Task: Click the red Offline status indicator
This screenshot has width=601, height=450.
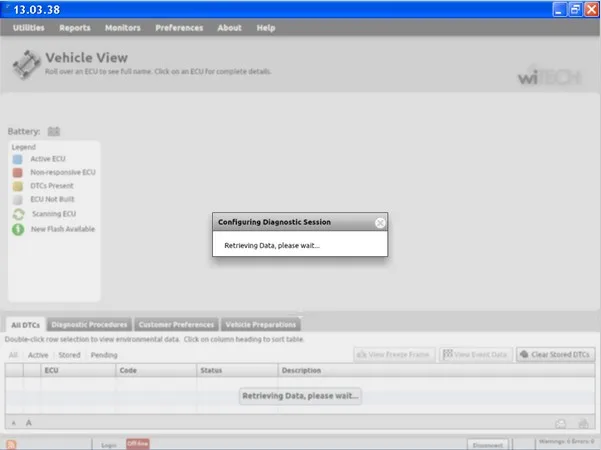Action: tap(138, 444)
